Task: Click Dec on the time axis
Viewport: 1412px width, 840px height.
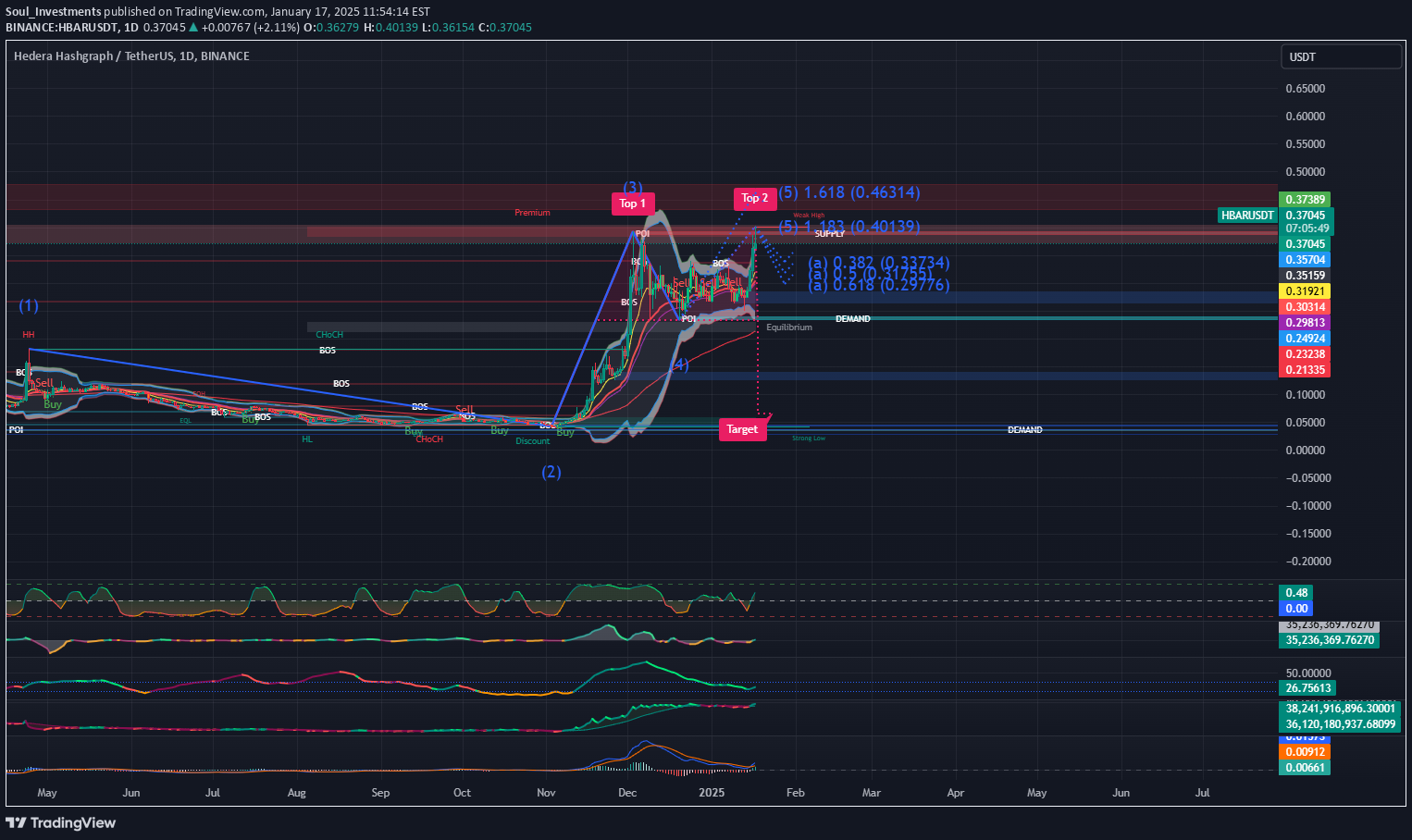Action: (x=627, y=793)
